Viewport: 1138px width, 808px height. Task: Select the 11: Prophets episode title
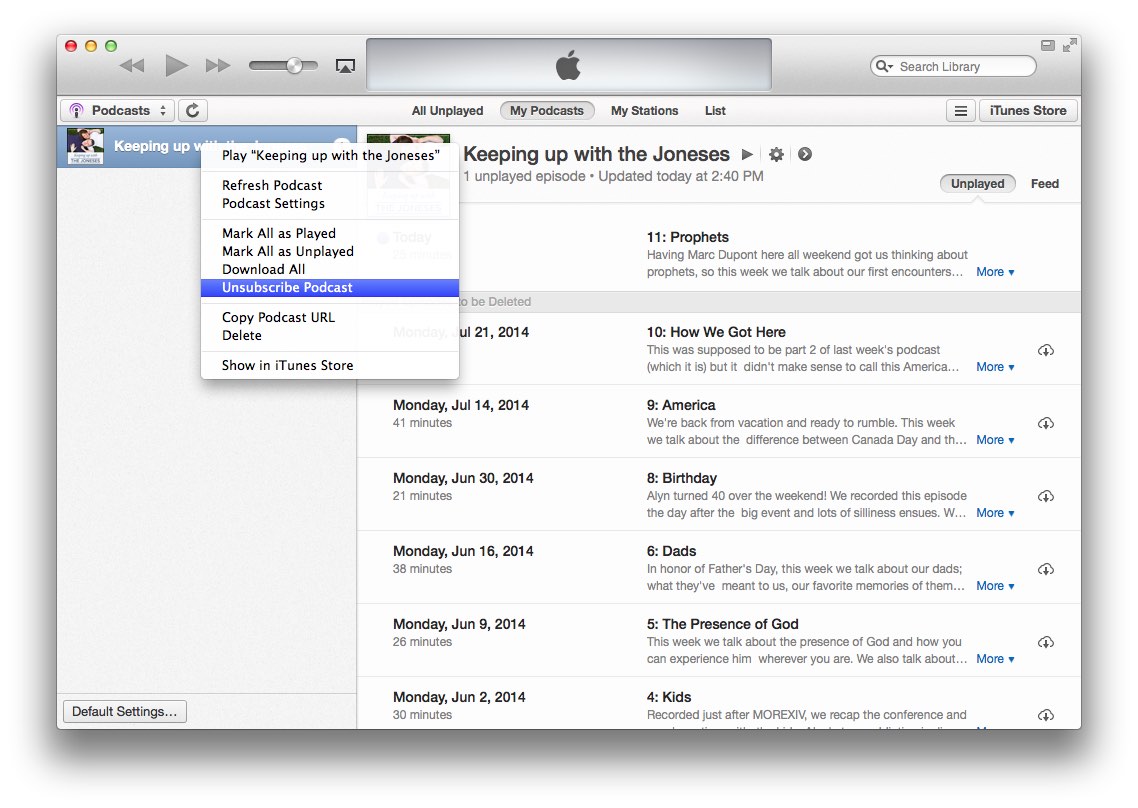click(687, 237)
